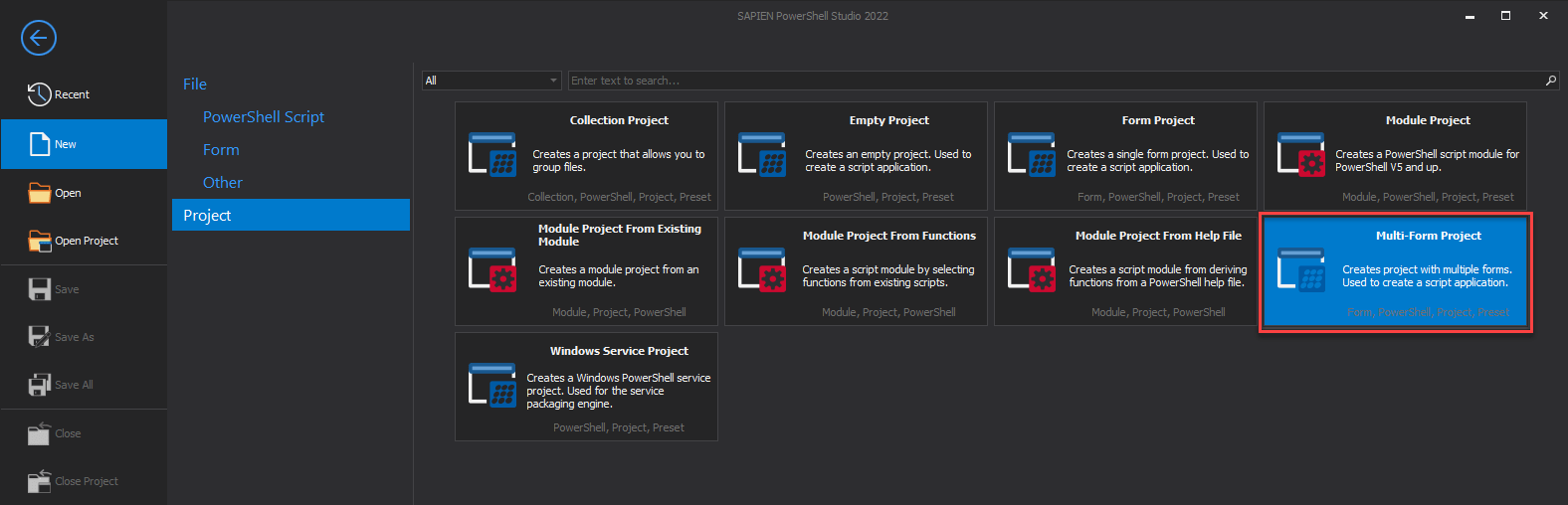Viewport: 1568px width, 505px height.
Task: Open the All filter dropdown
Action: [492, 81]
